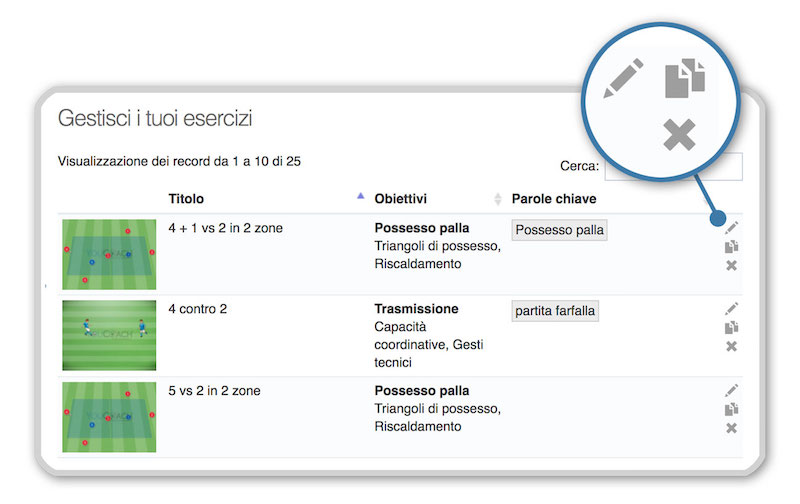Edit the 5 vs 2 in 2 zone exercise

[x=731, y=390]
